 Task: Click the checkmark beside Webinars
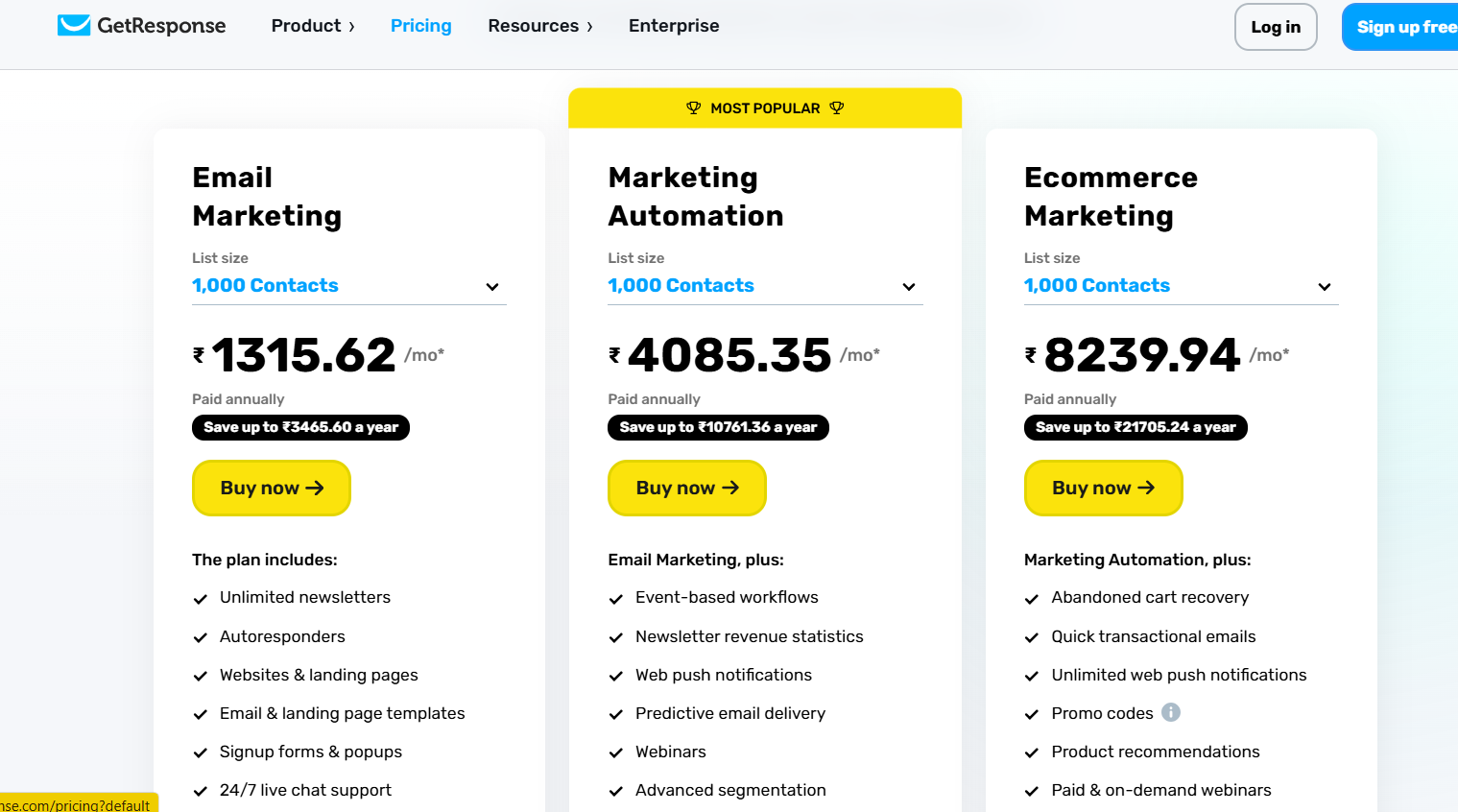(x=616, y=752)
